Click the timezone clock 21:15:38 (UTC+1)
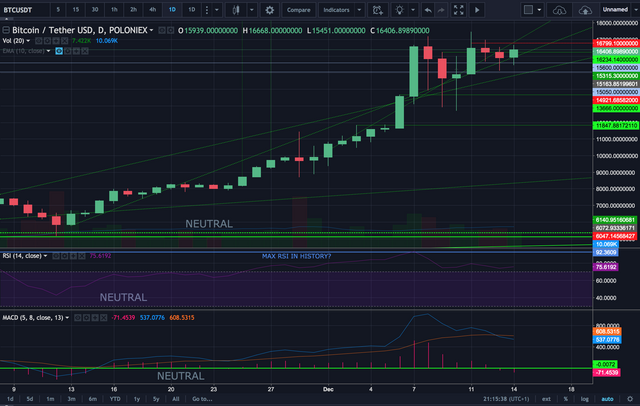Screen dimensions: 640x406 506,399
